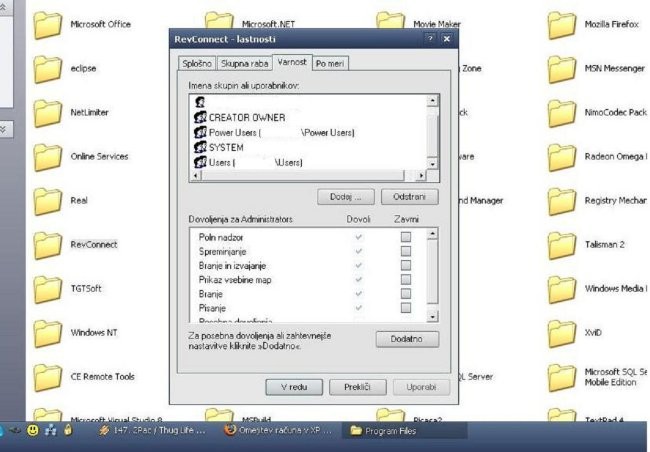Collapse the top sidebar panel chevron
The height and width of the screenshot is (452, 650).
[x=2, y=7]
